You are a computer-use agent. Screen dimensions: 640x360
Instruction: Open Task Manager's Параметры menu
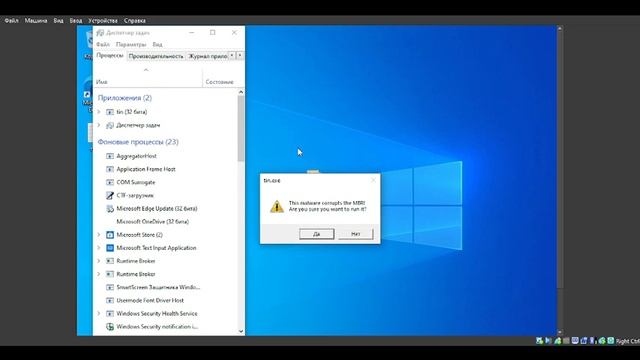[x=131, y=44]
